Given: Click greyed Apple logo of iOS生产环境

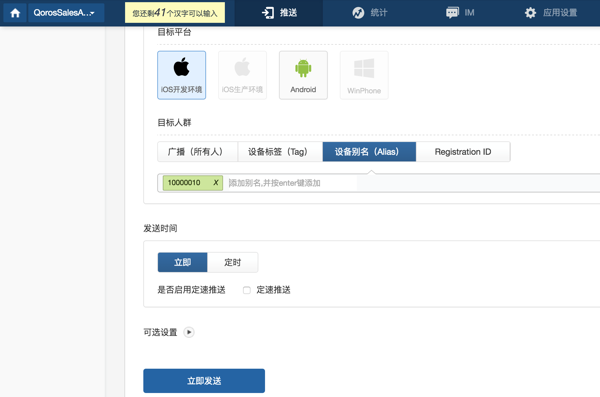Looking at the screenshot, I should tap(242, 67).
